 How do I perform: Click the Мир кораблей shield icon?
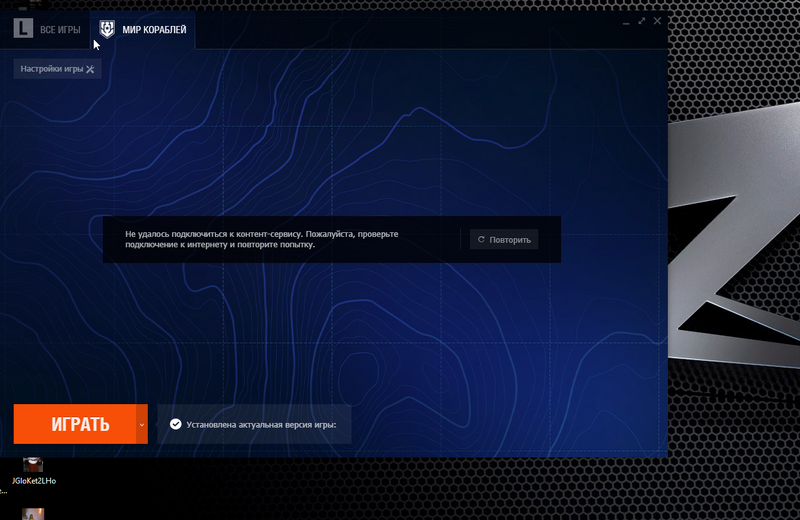(107, 29)
